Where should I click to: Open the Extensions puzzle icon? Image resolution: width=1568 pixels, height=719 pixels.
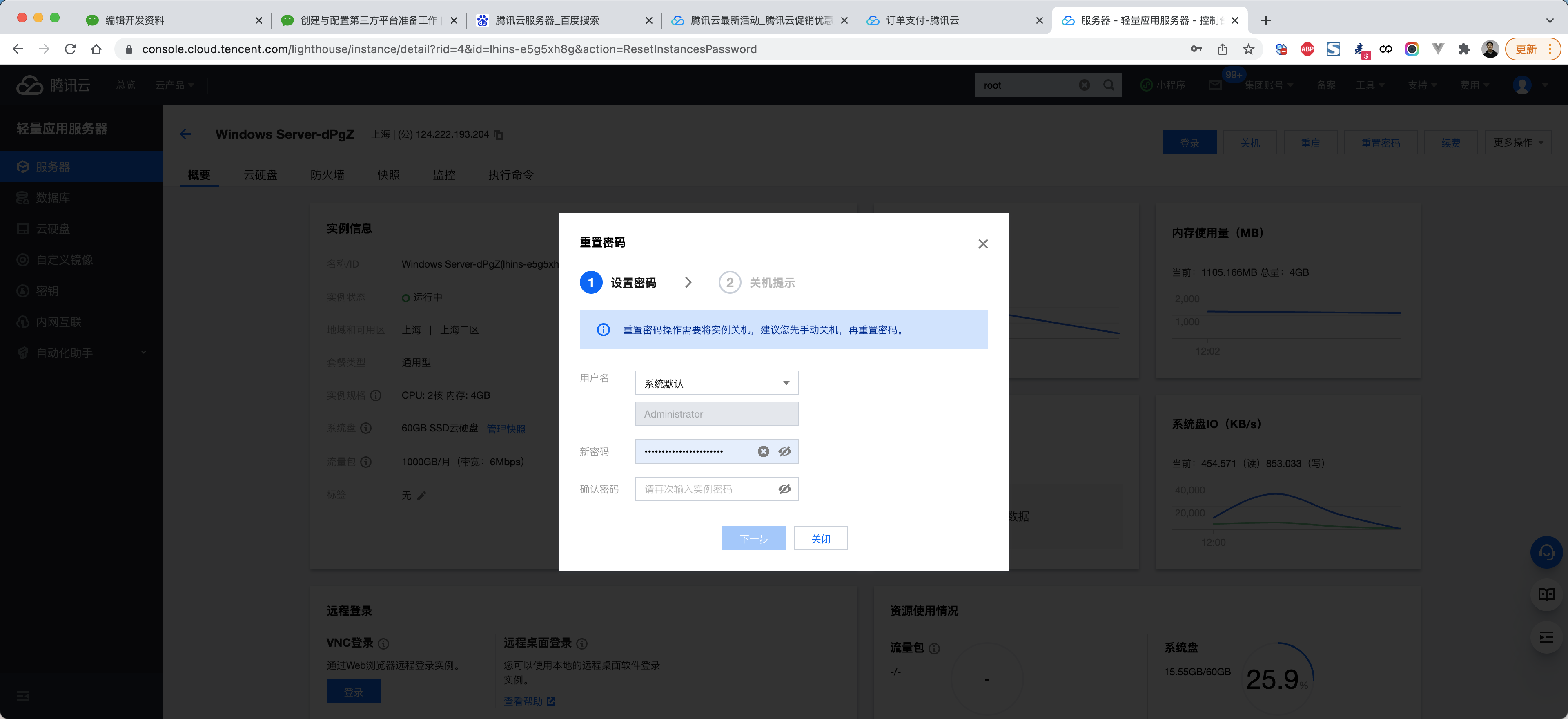(1464, 49)
